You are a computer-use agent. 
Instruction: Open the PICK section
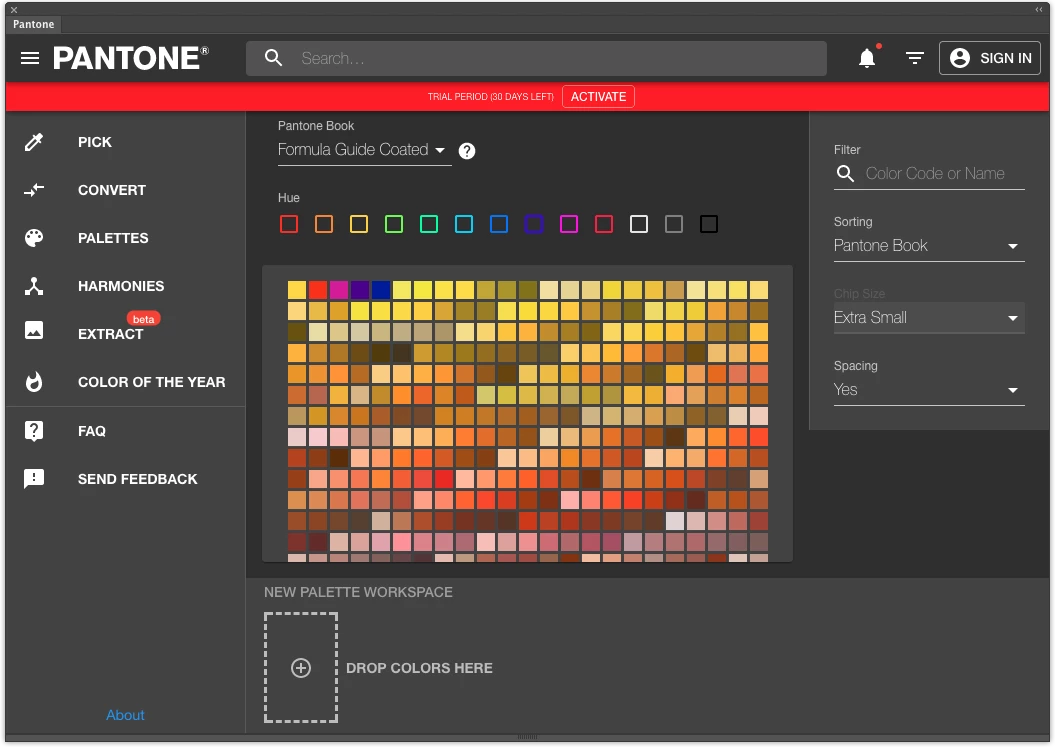[x=95, y=142]
